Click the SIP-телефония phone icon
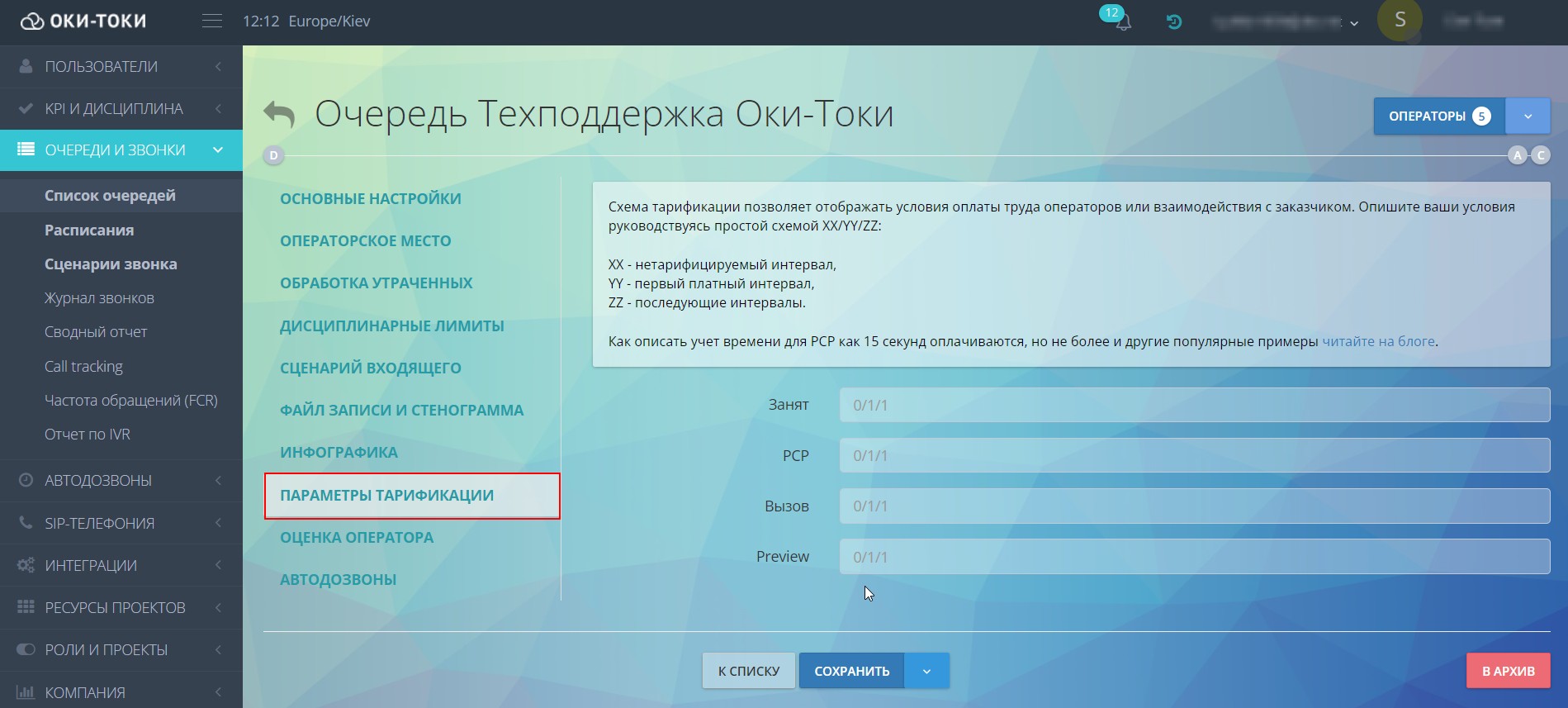This screenshot has width=1568, height=708. click(26, 523)
